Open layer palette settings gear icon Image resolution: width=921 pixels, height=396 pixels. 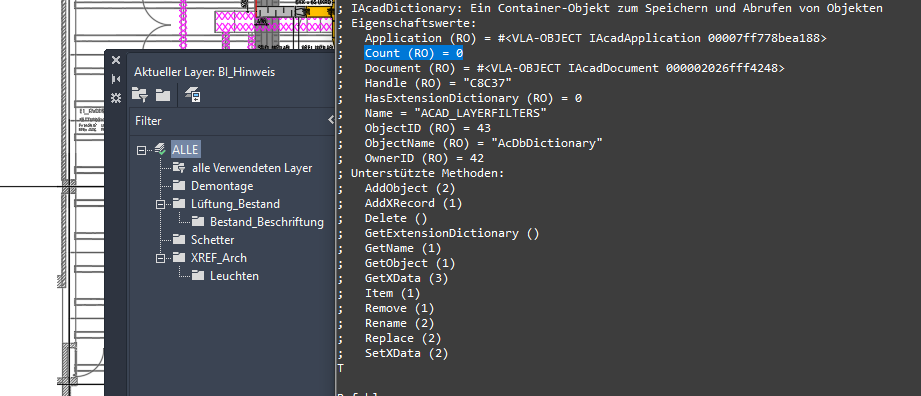click(x=116, y=98)
